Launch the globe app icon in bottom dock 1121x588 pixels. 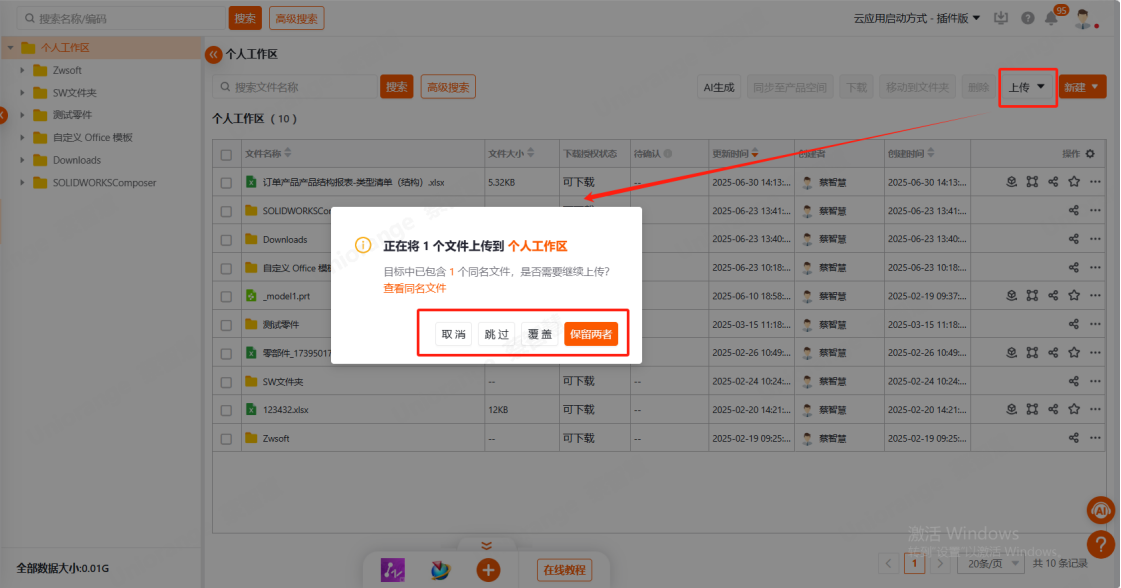tap(440, 570)
